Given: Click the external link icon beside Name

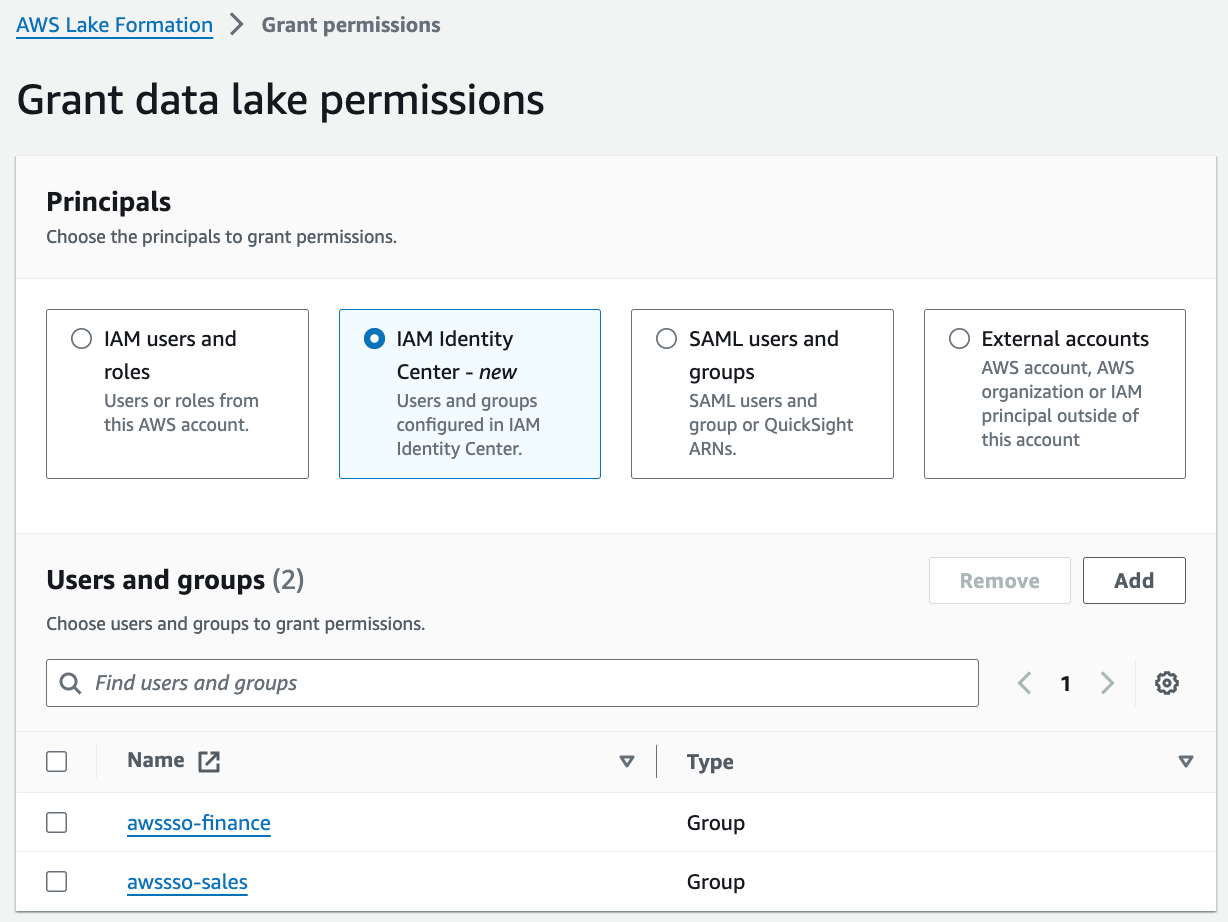Looking at the screenshot, I should (x=208, y=761).
